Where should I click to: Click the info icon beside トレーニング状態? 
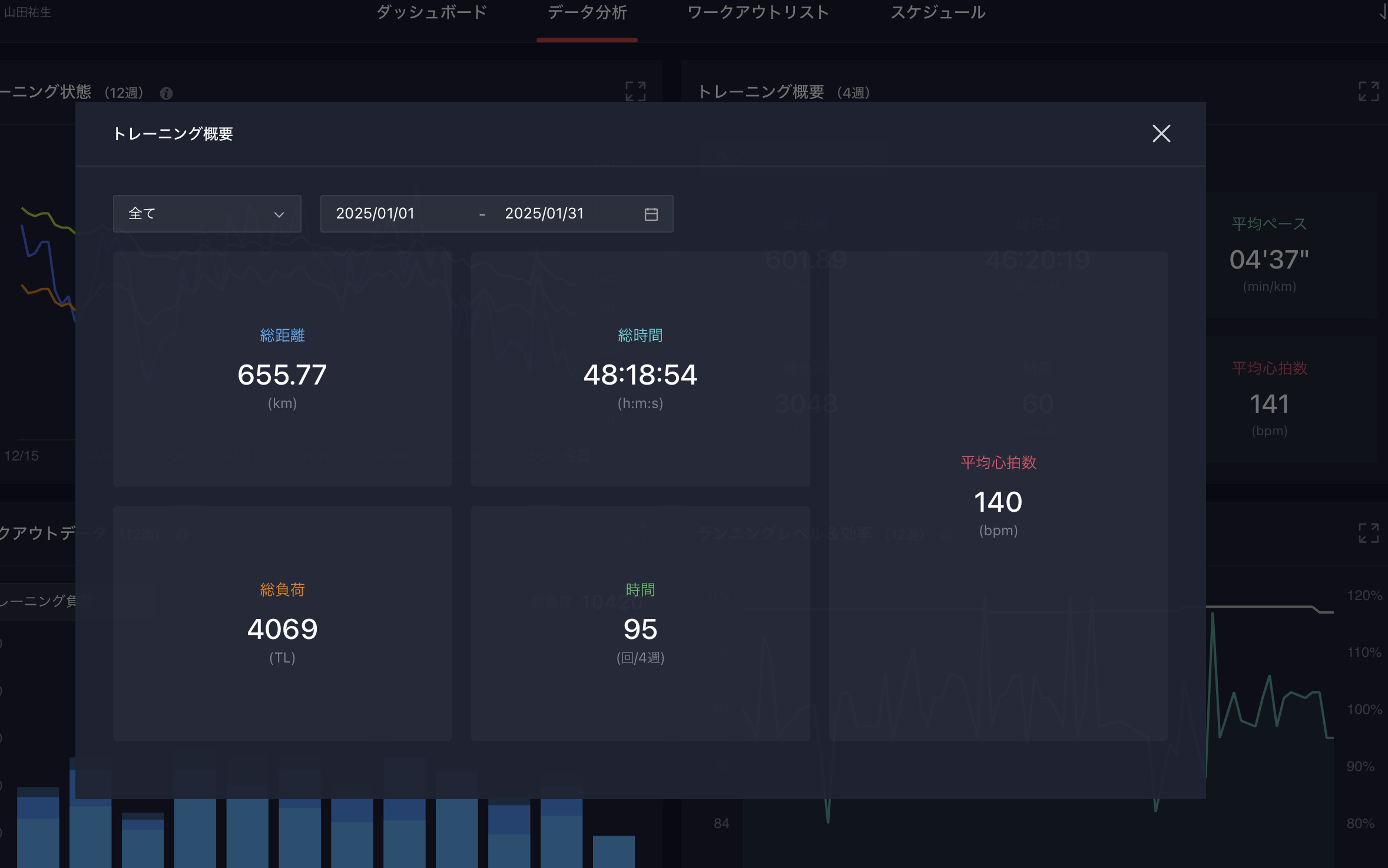(x=166, y=93)
